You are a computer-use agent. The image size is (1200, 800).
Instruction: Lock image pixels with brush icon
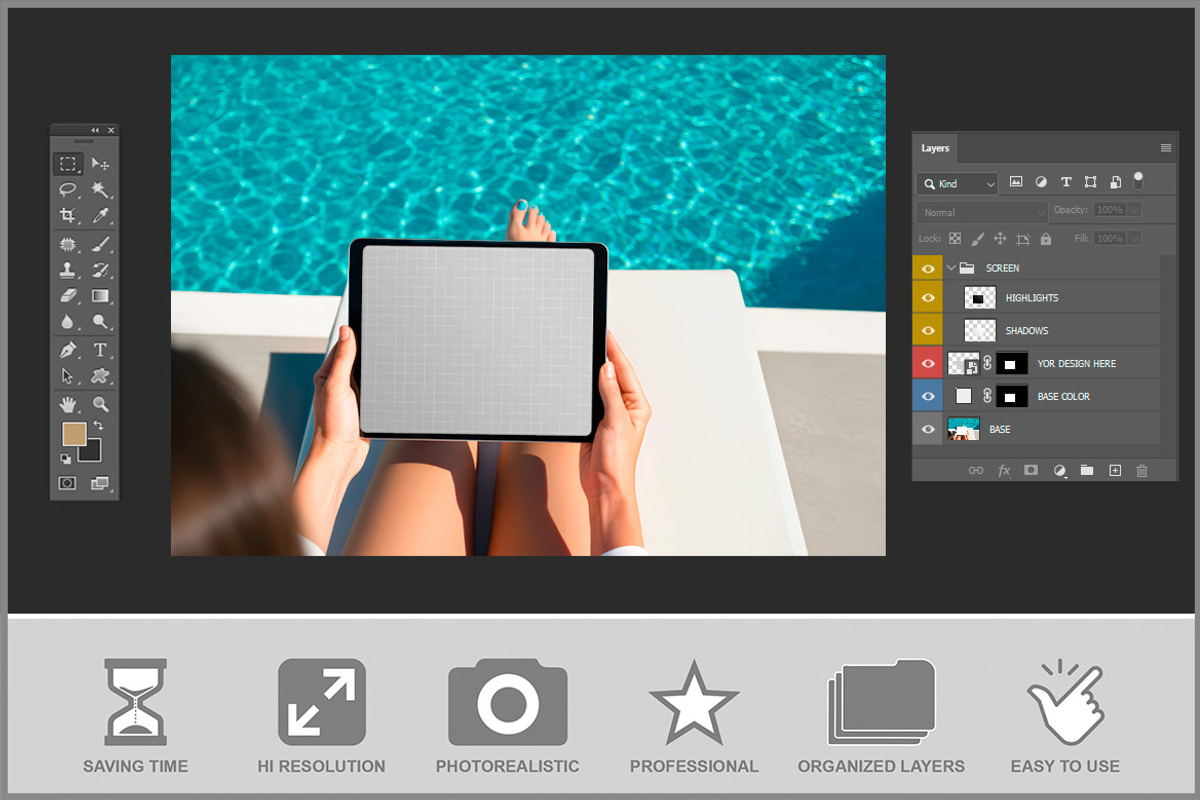pyautogui.click(x=978, y=239)
